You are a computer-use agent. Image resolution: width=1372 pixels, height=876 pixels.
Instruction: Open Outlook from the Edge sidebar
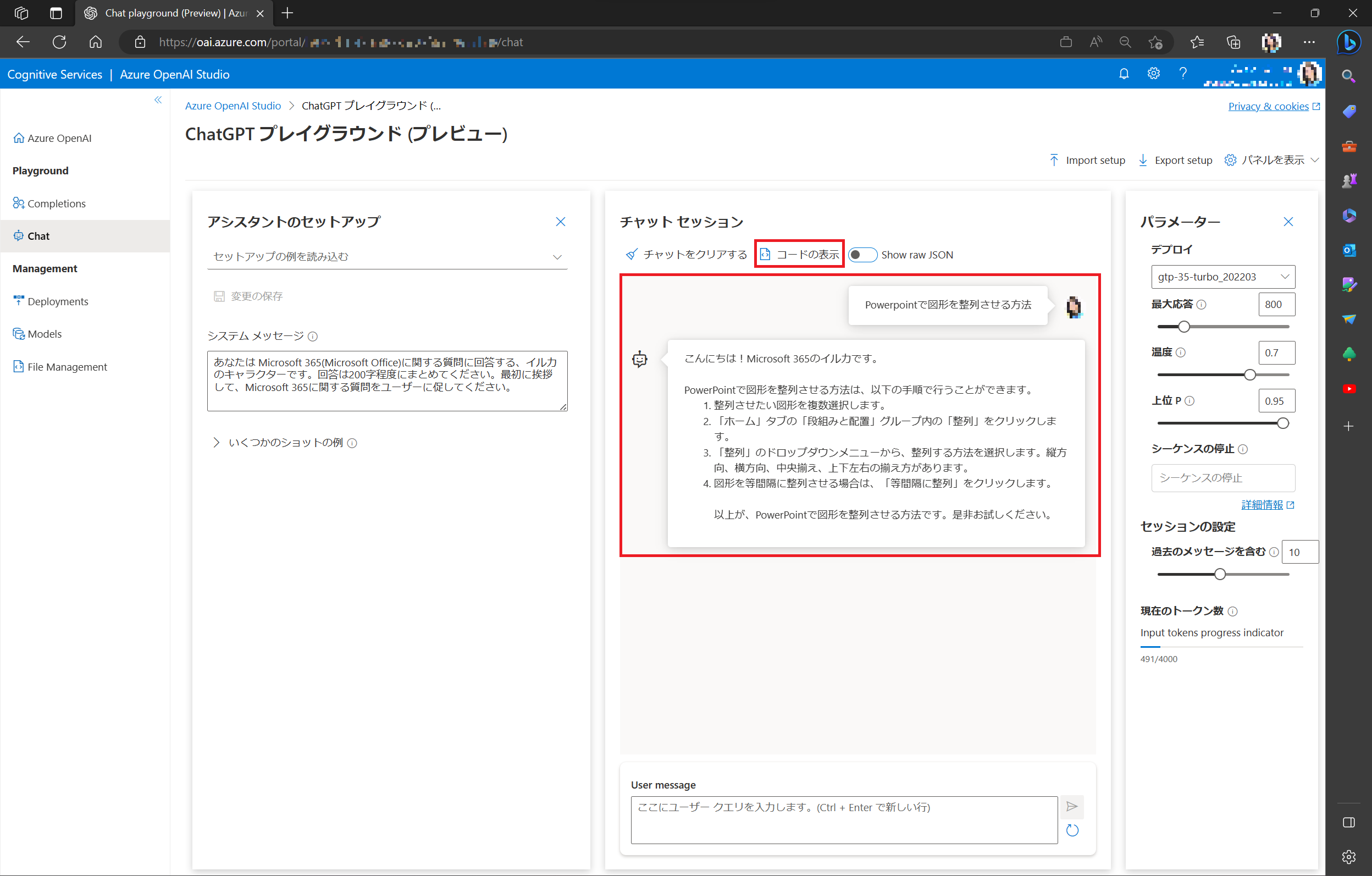pos(1349,250)
